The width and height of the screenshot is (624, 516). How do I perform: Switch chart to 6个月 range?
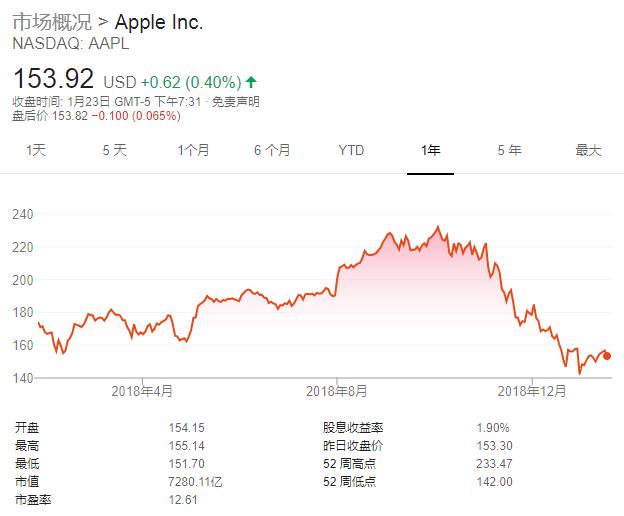(272, 150)
